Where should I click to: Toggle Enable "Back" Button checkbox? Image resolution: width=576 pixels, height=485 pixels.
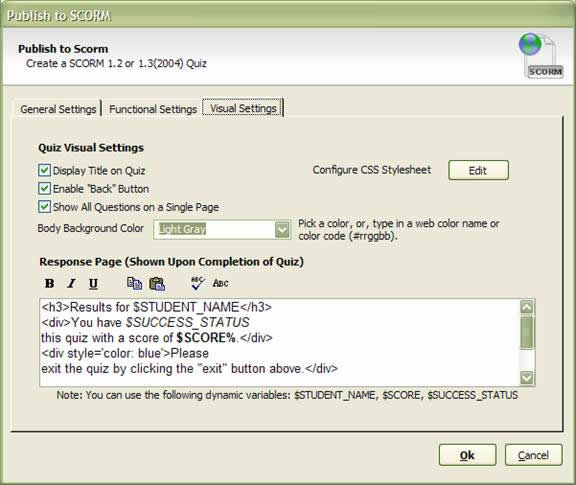pos(44,188)
